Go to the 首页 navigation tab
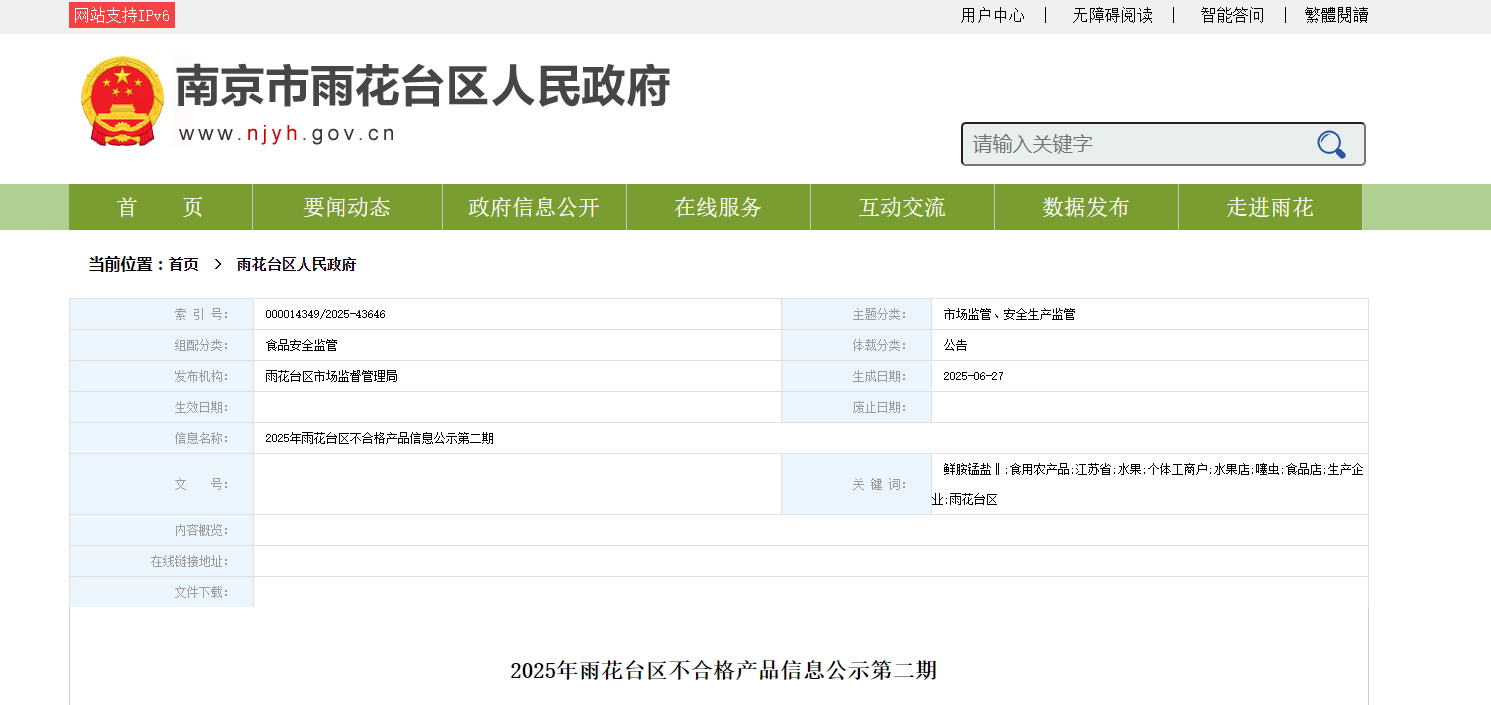The height and width of the screenshot is (705, 1491). coord(160,207)
